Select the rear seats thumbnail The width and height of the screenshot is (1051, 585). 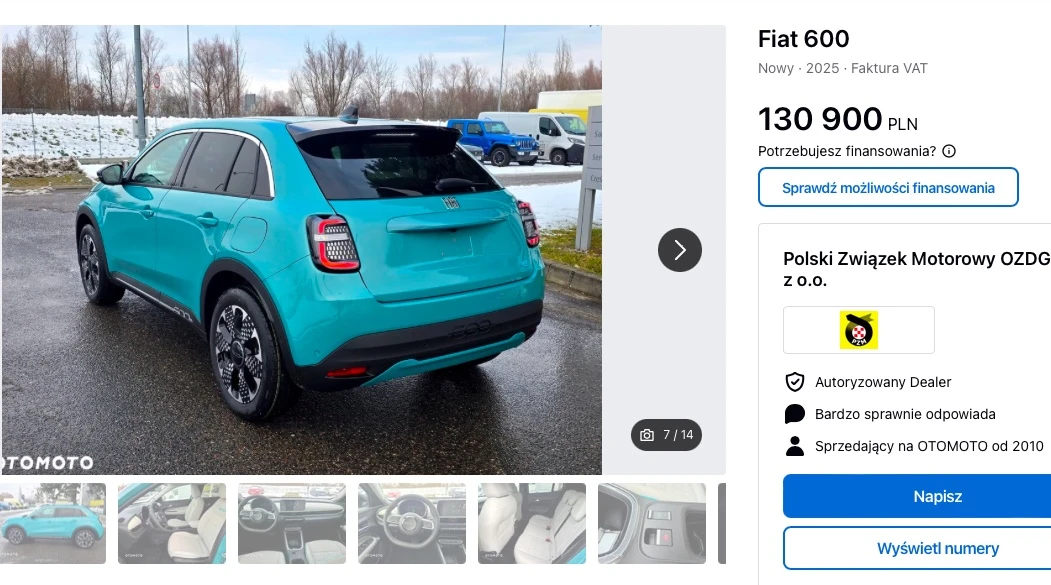(x=532, y=523)
